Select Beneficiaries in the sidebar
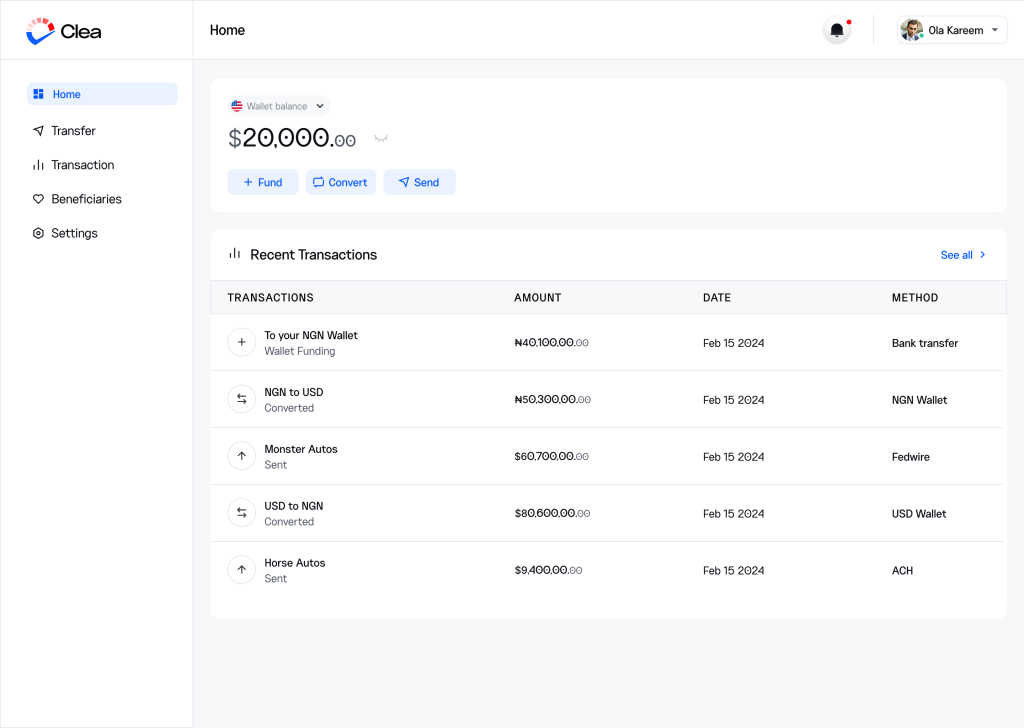1024x728 pixels. pos(86,199)
